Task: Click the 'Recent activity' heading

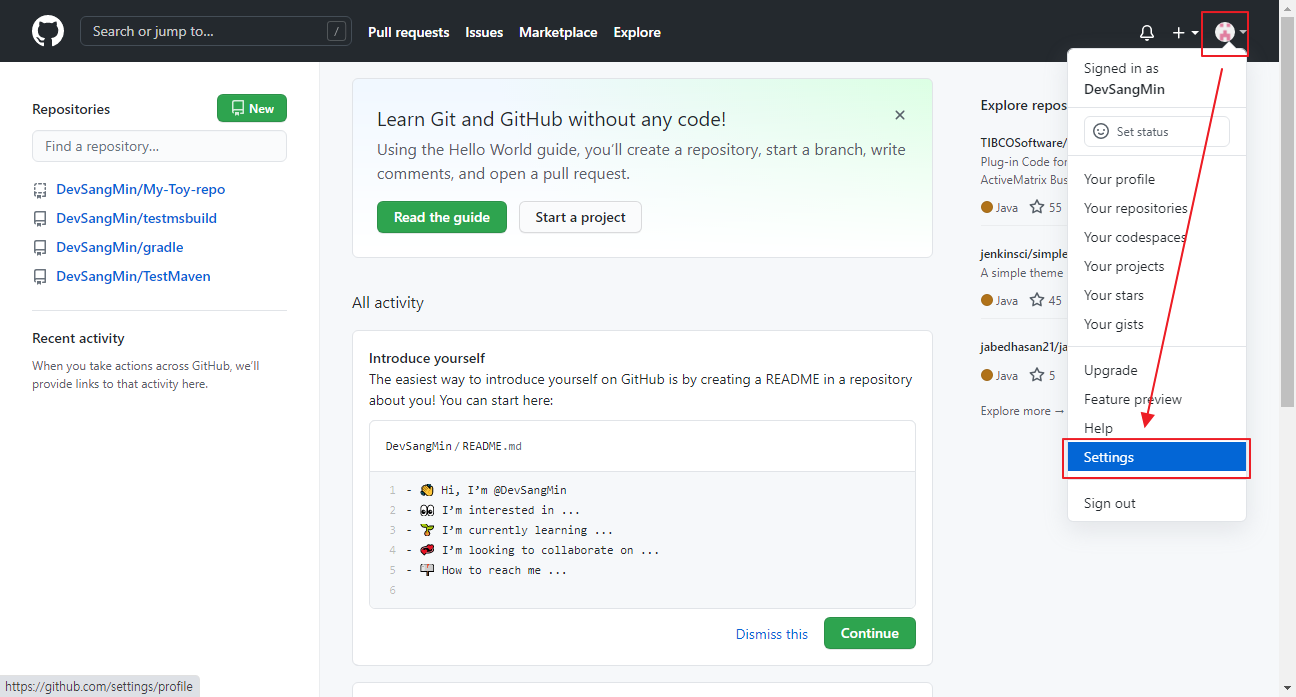Action: [78, 338]
